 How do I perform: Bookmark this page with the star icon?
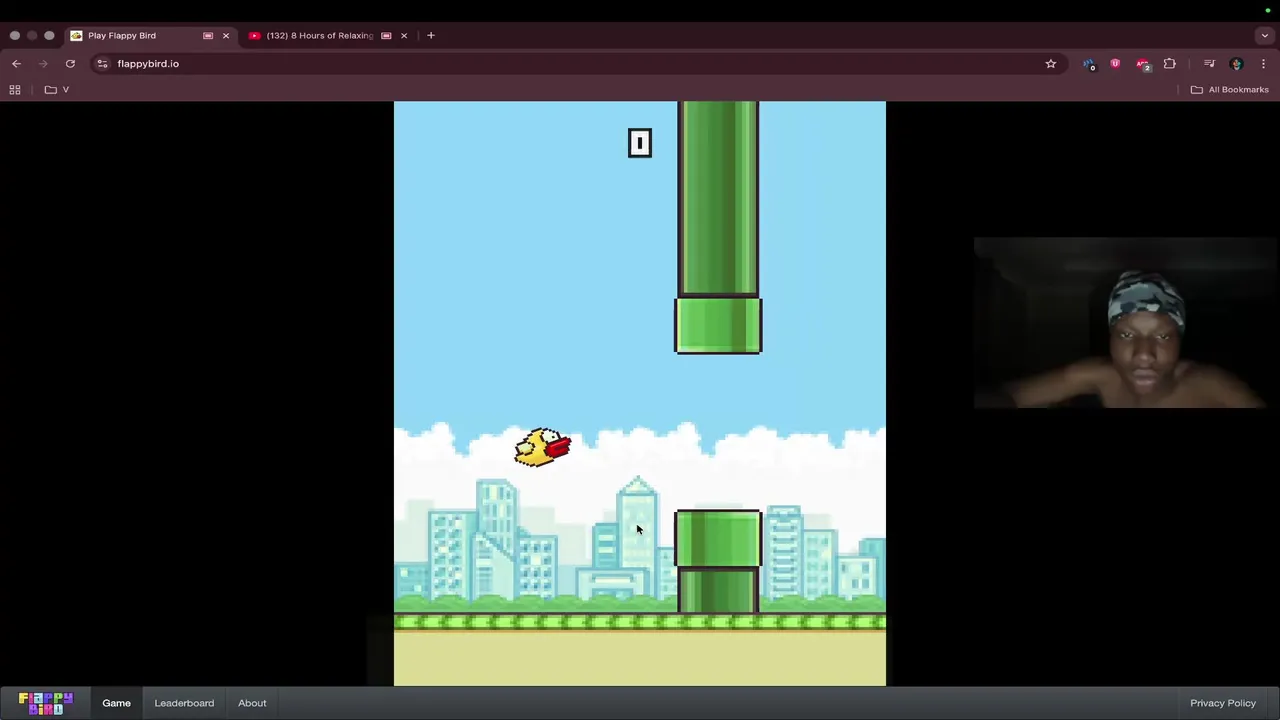(1051, 63)
